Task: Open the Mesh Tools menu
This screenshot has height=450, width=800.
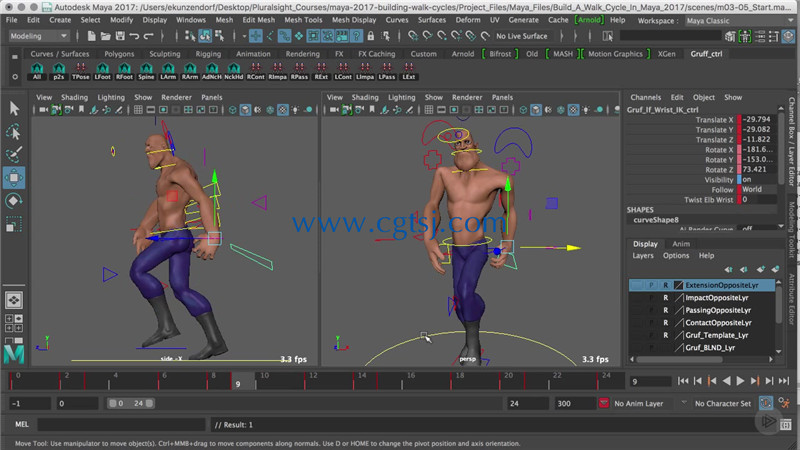Action: (303, 20)
